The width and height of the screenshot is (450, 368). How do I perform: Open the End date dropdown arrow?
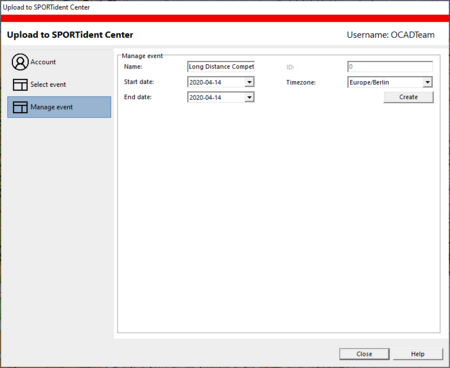click(x=249, y=97)
